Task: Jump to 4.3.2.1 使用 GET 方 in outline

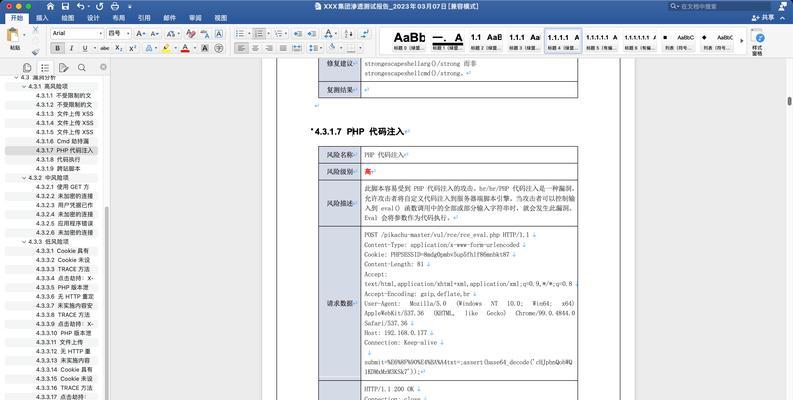Action: [x=62, y=187]
